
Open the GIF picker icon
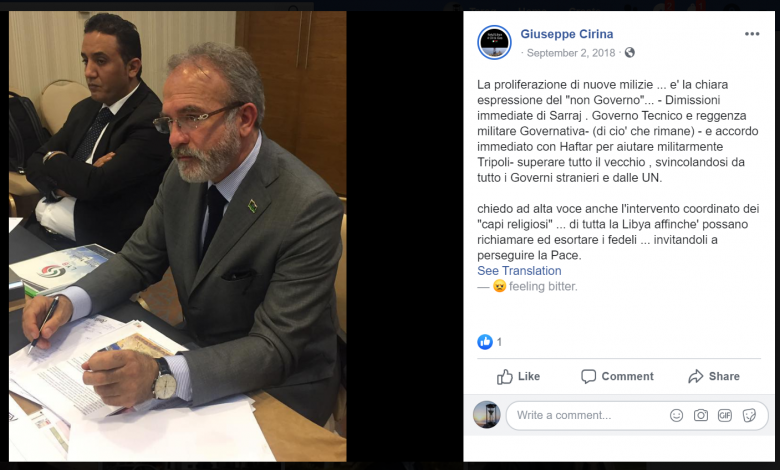click(x=725, y=415)
